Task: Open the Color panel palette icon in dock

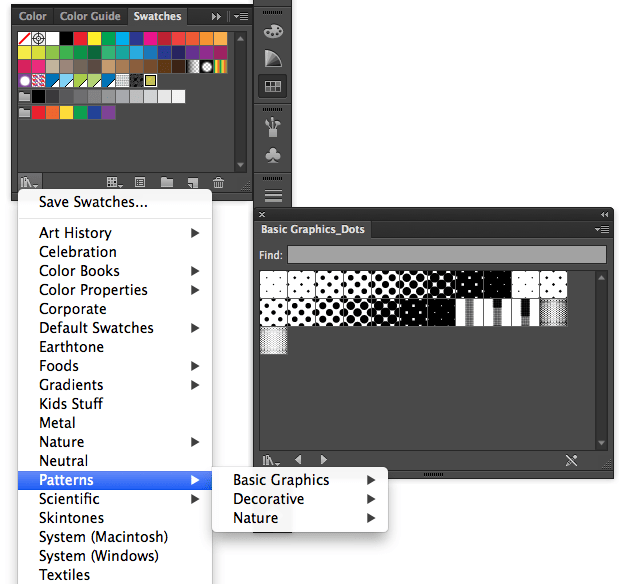Action: click(273, 31)
